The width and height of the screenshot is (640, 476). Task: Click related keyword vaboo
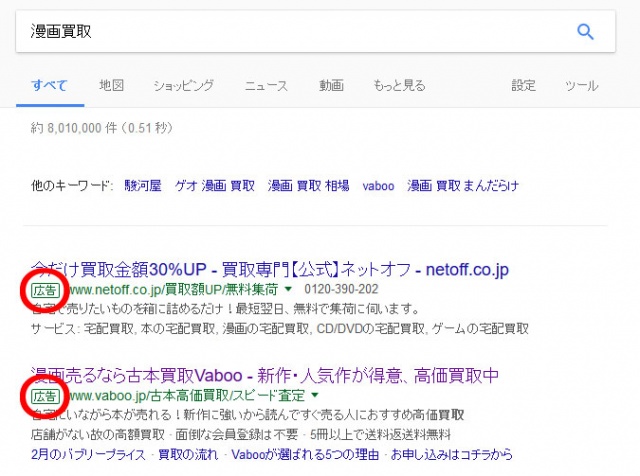pyautogui.click(x=378, y=186)
